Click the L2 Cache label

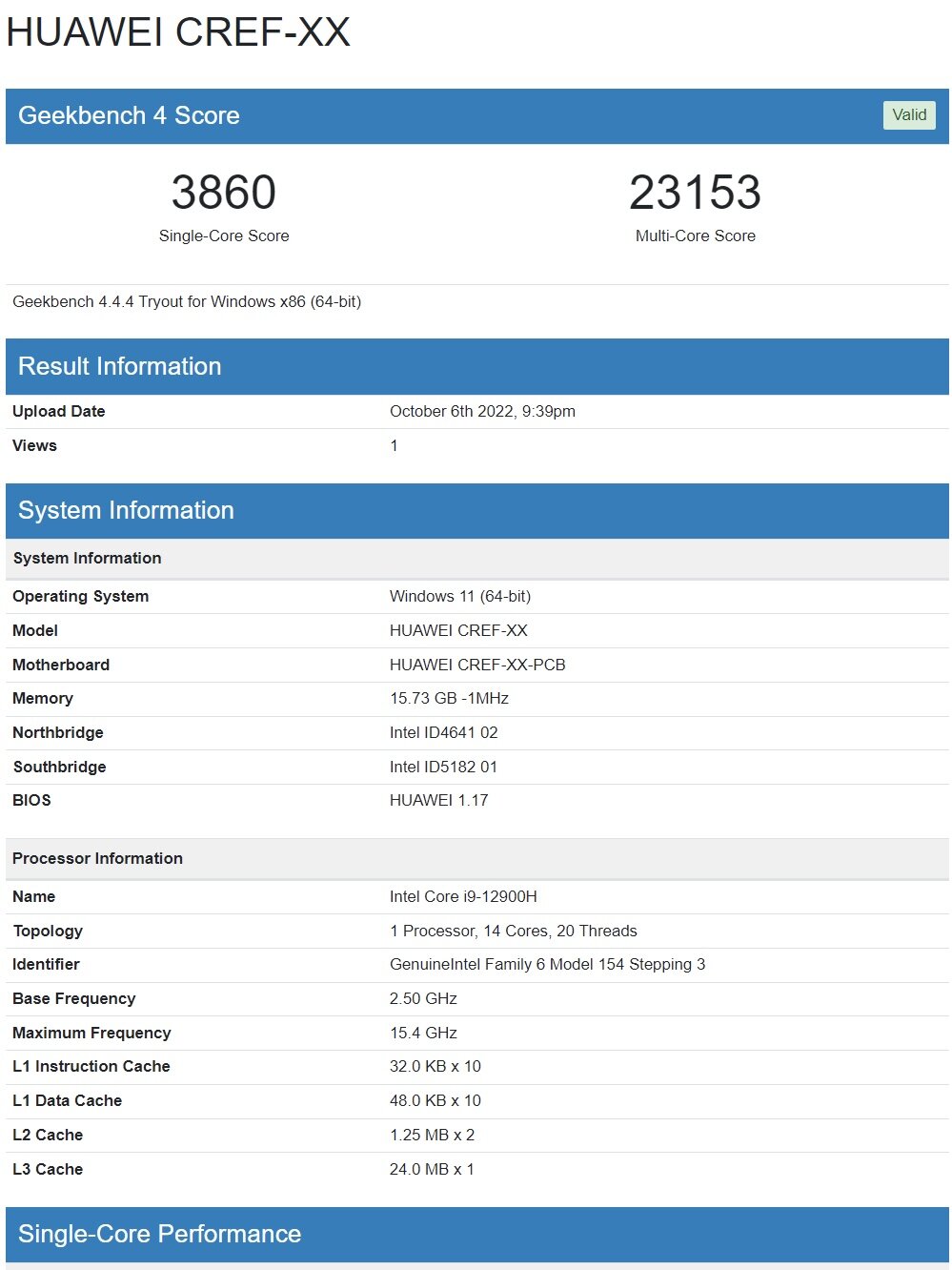click(x=48, y=1135)
